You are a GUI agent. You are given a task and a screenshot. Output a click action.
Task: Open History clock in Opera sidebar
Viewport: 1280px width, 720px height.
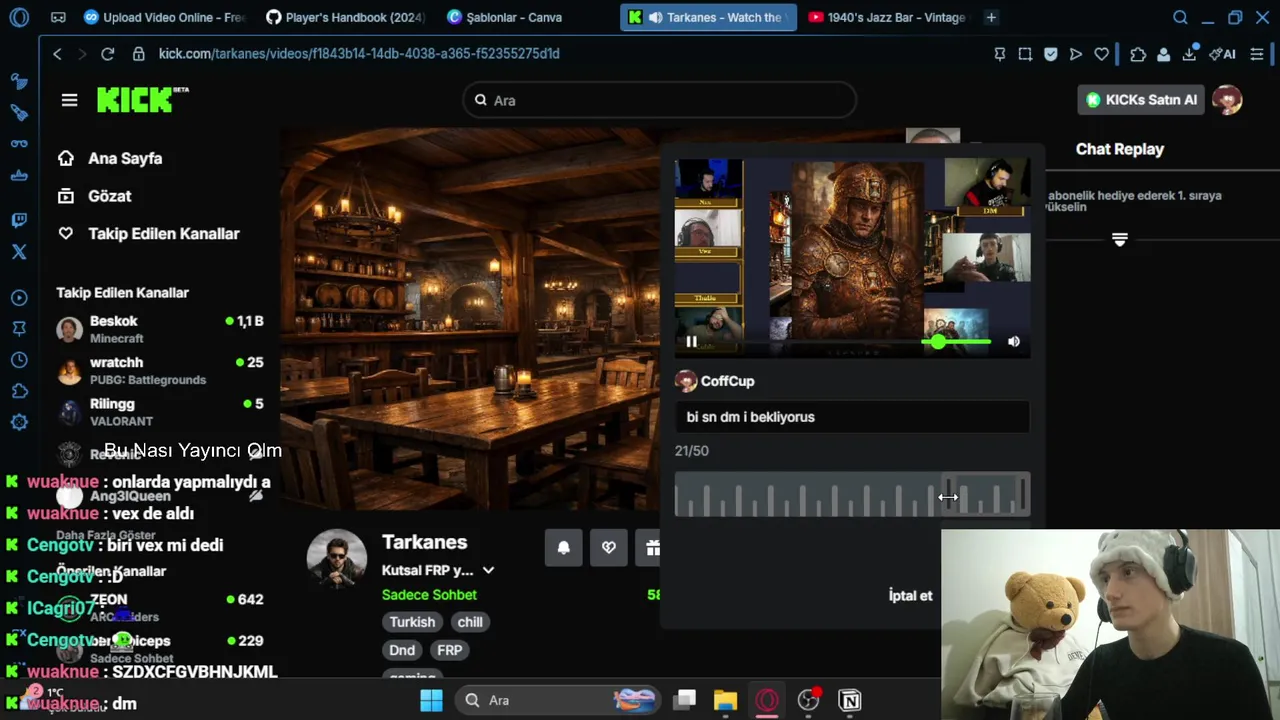(19, 360)
